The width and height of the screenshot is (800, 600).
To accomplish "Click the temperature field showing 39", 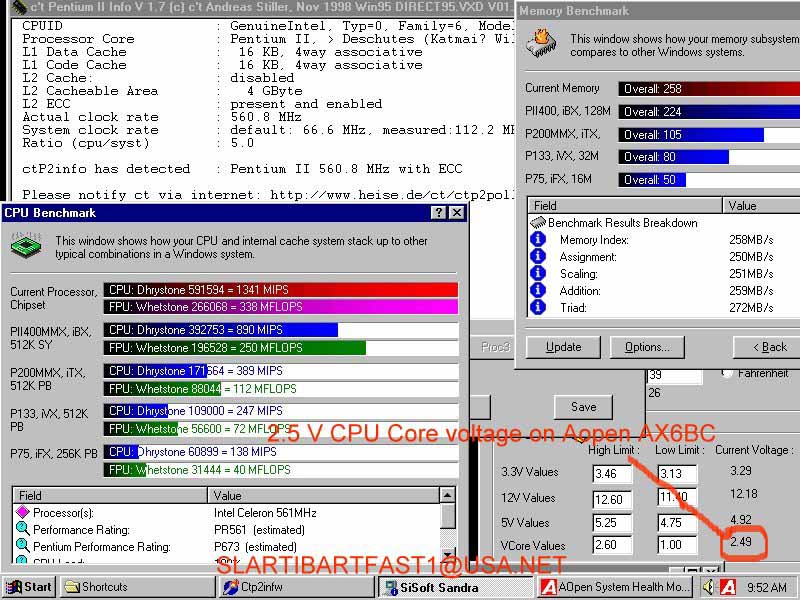I will 674,375.
